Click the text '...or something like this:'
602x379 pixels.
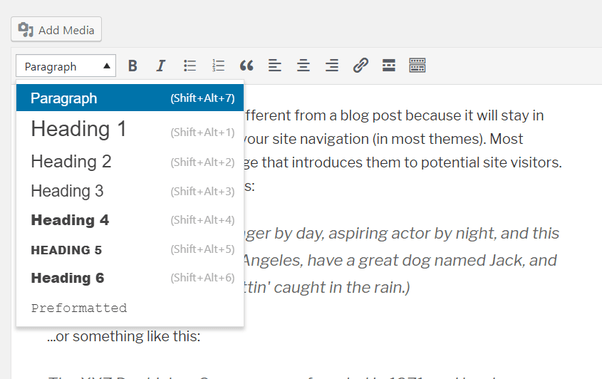(x=124, y=336)
